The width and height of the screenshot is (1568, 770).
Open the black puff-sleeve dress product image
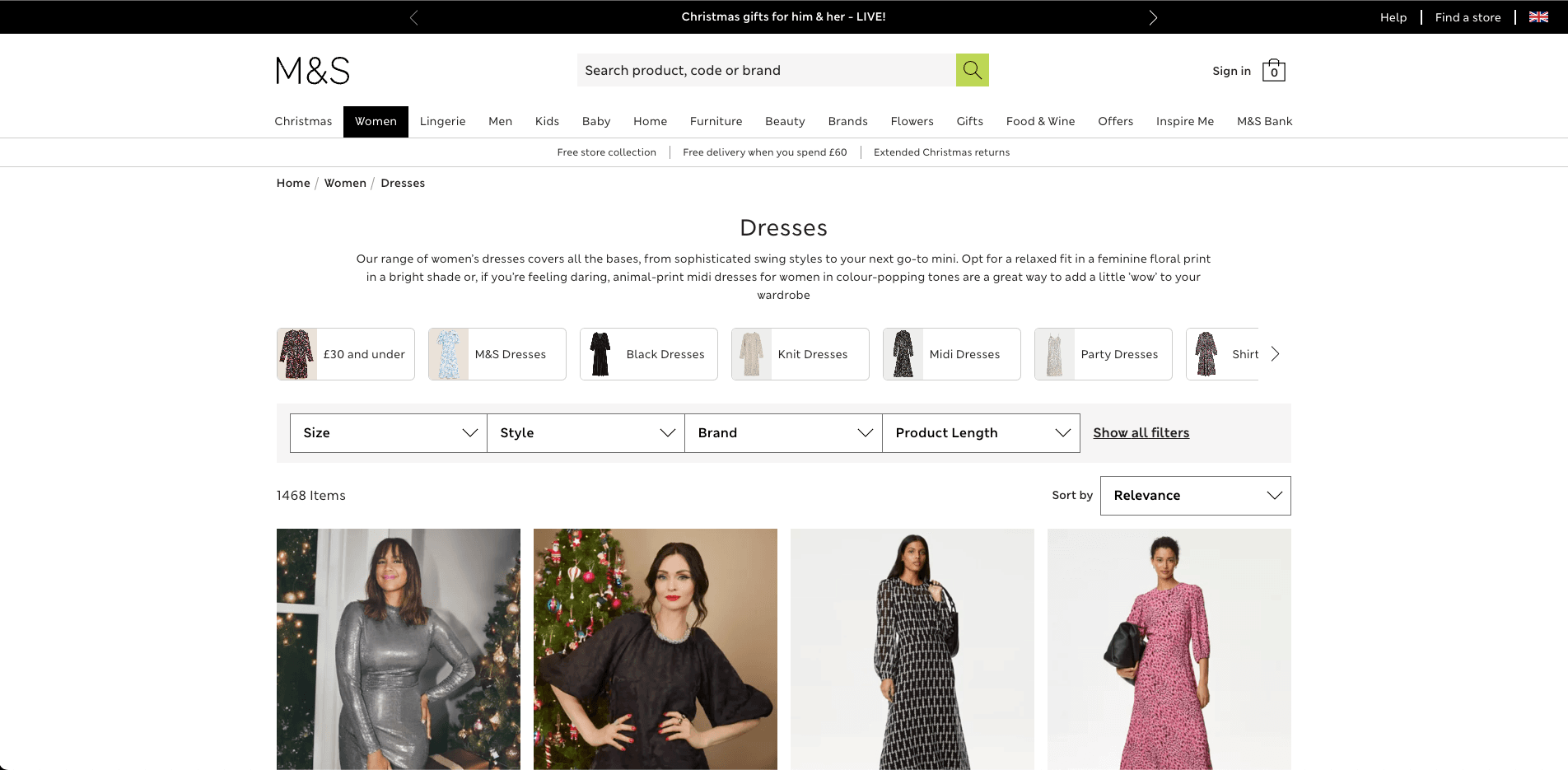(x=656, y=649)
